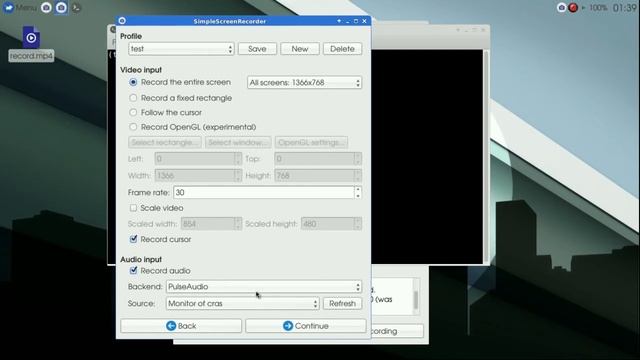Click the pin button in SimpleScreenRecorder title bar

(339, 21)
